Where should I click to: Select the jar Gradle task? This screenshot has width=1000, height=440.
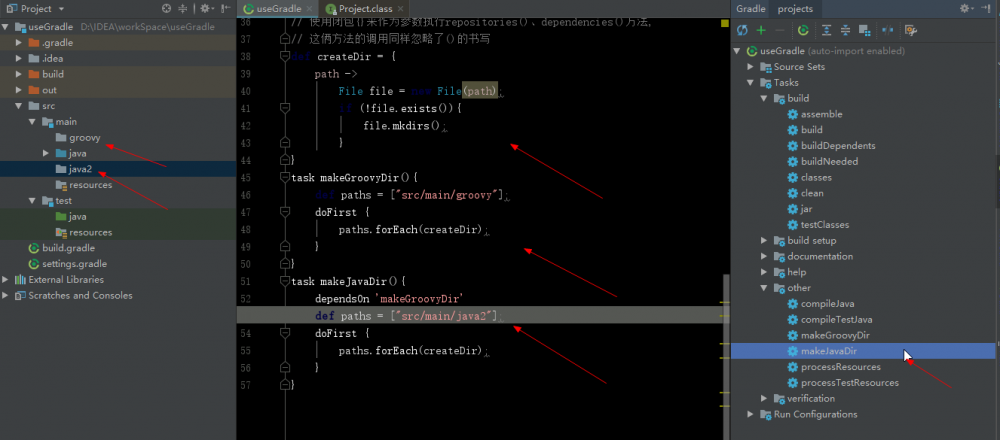tap(807, 209)
